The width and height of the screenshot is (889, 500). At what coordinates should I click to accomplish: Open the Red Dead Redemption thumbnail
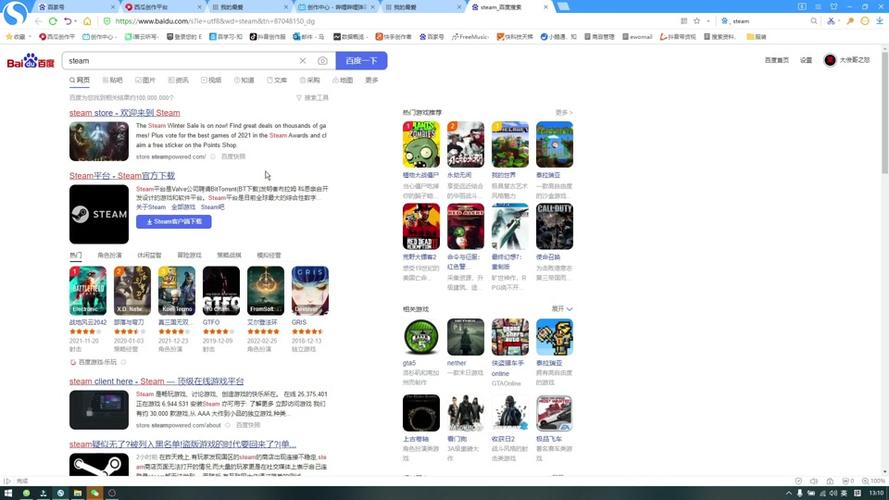point(421,226)
